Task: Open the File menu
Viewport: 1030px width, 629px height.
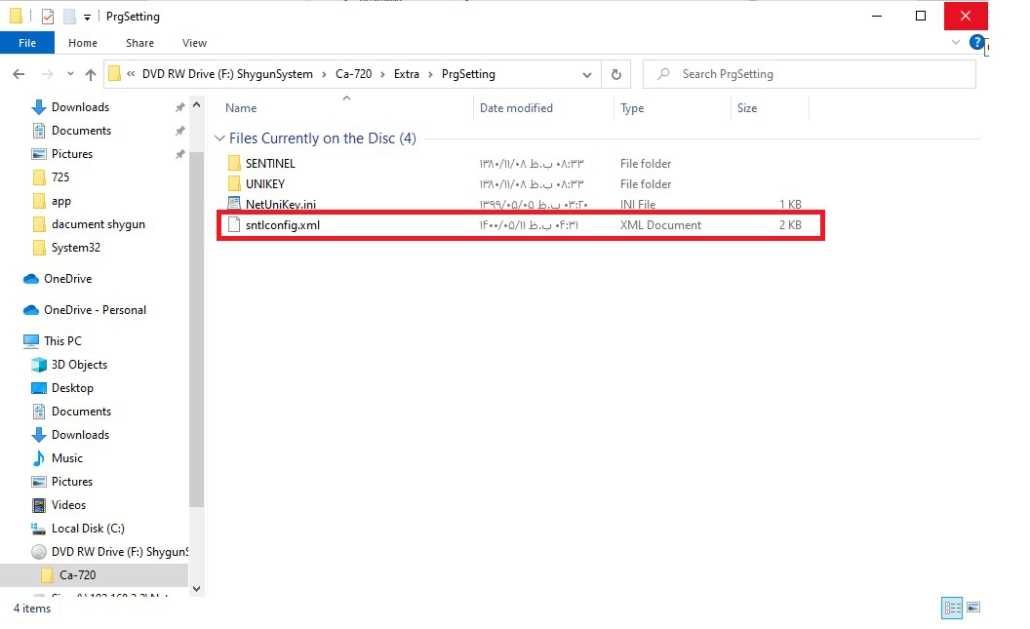Action: (27, 43)
